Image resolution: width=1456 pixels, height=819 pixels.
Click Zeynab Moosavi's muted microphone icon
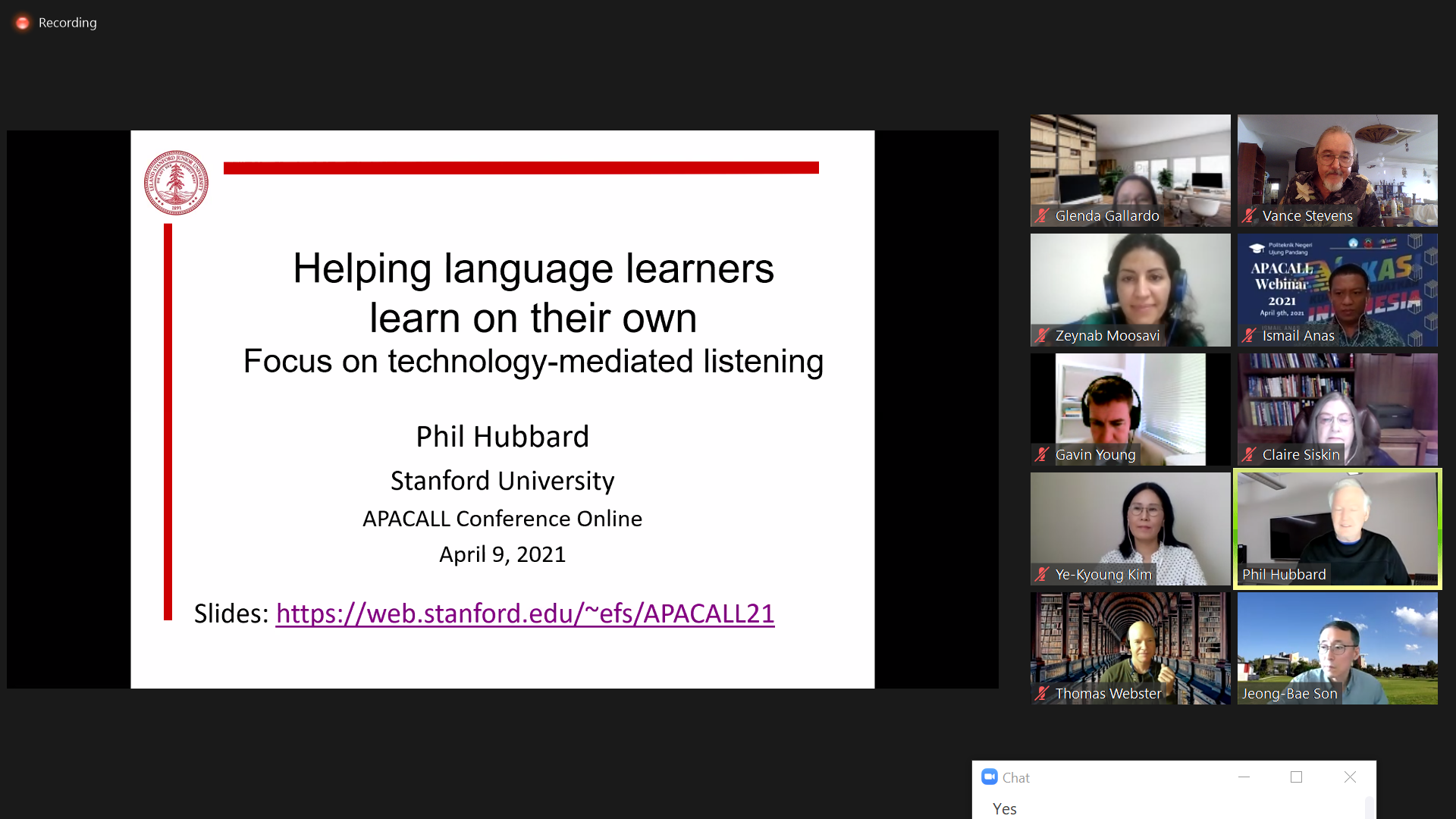1043,335
